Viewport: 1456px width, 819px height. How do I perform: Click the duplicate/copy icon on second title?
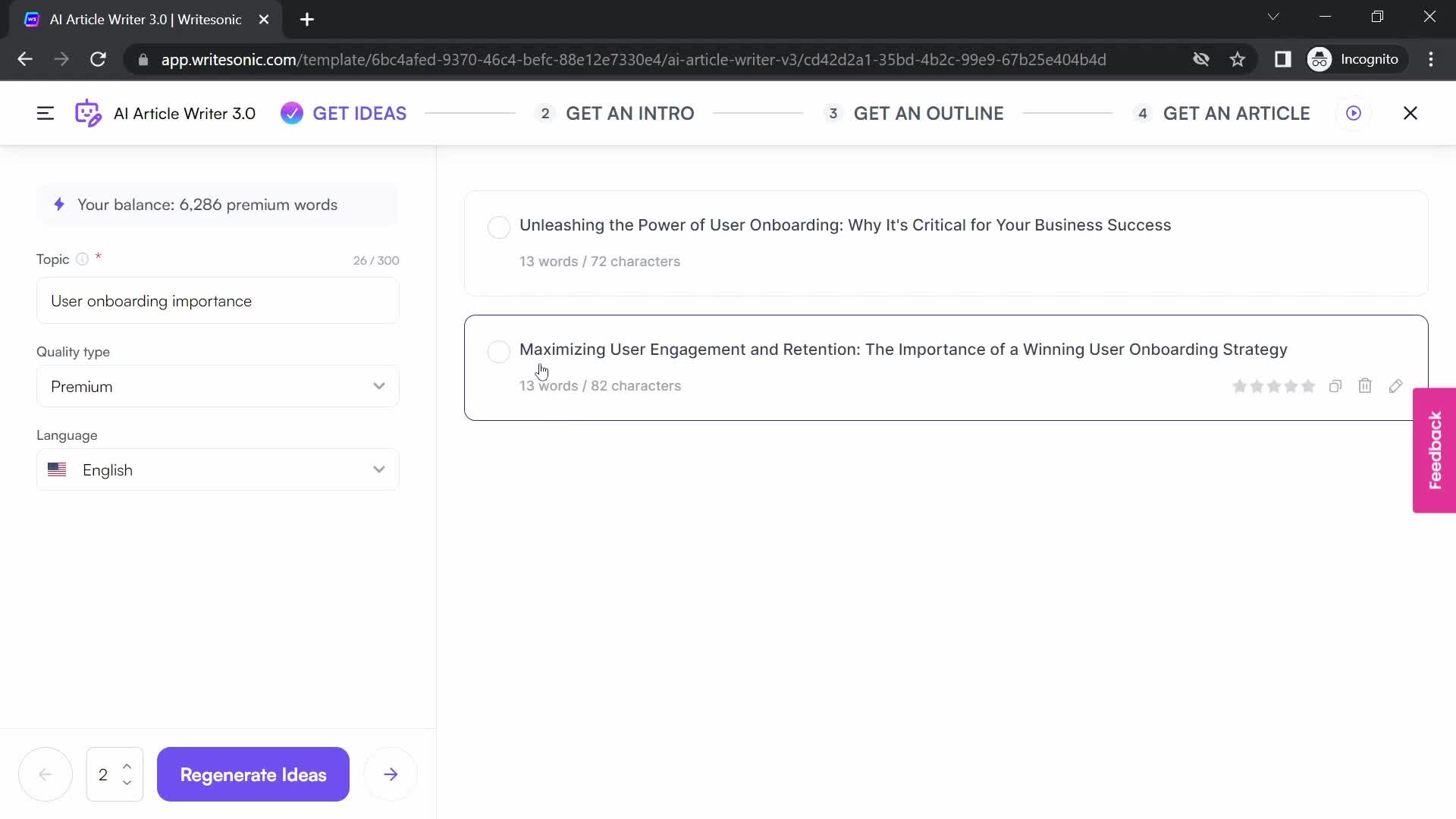pos(1335,385)
